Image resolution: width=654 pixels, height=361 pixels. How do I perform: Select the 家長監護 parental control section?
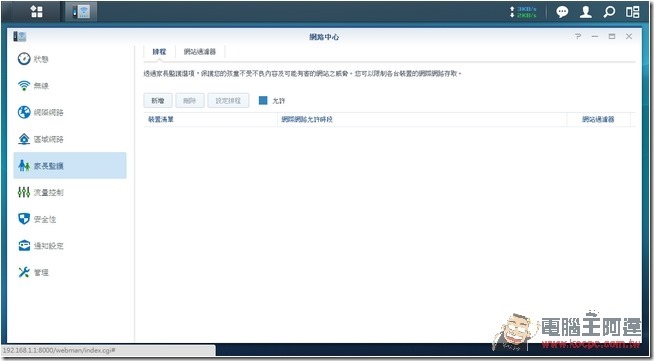(x=70, y=165)
